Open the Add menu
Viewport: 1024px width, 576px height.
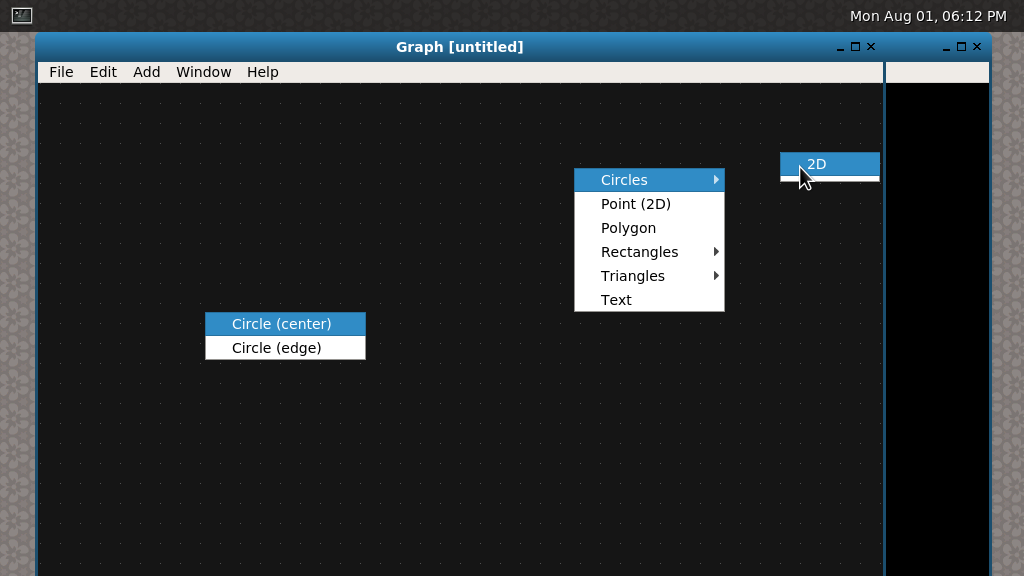[x=146, y=72]
